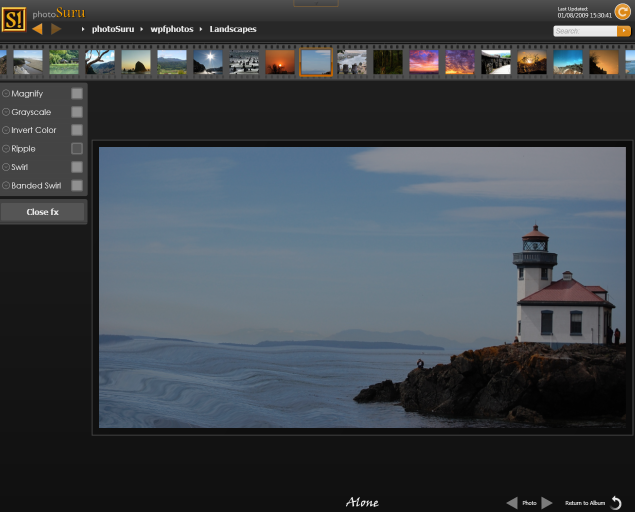Screen dimensions: 635x512
Task: Go back with the orange left arrow
Action: [x=37, y=29]
